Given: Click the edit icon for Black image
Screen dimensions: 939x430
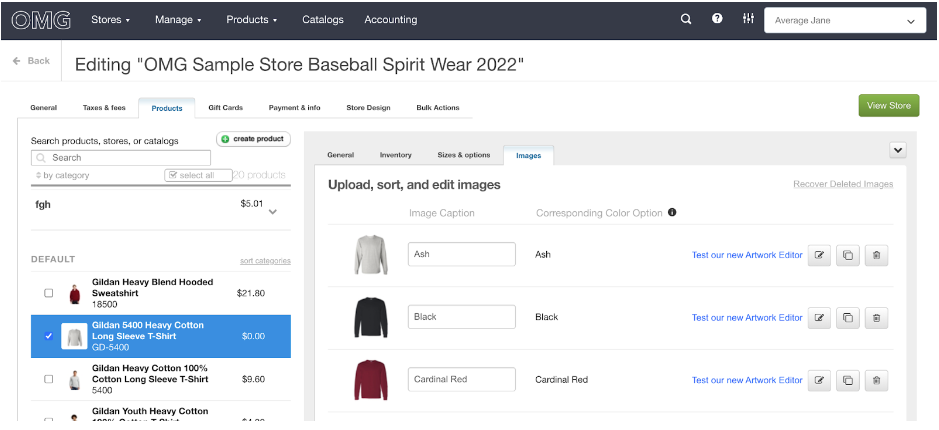Looking at the screenshot, I should [819, 317].
